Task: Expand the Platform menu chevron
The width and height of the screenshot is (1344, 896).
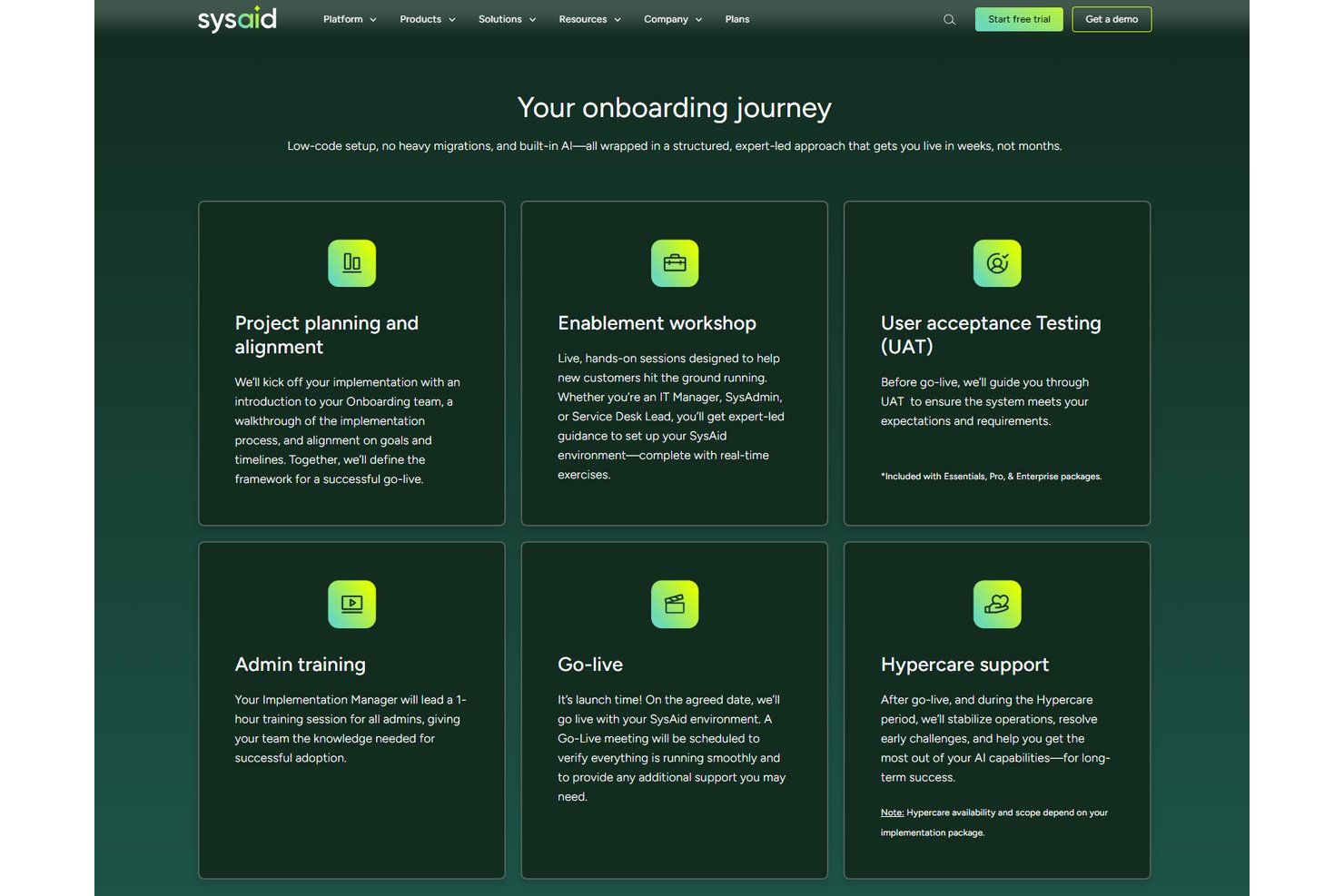Action: pyautogui.click(x=373, y=20)
